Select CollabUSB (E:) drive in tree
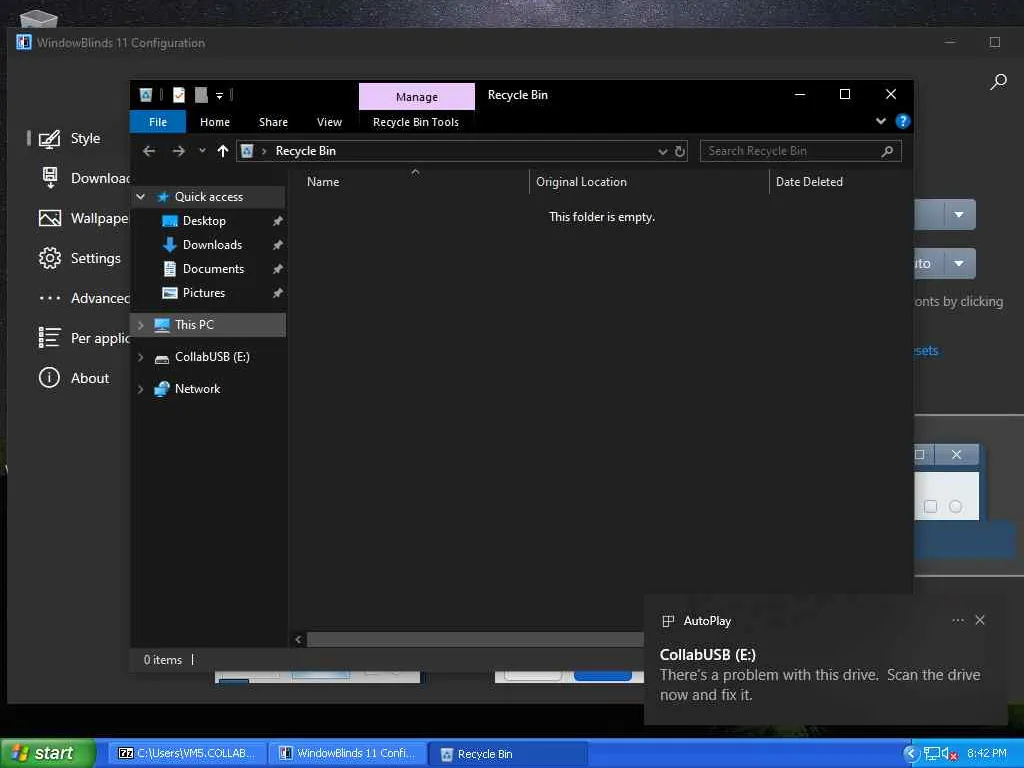1024x768 pixels. point(212,357)
